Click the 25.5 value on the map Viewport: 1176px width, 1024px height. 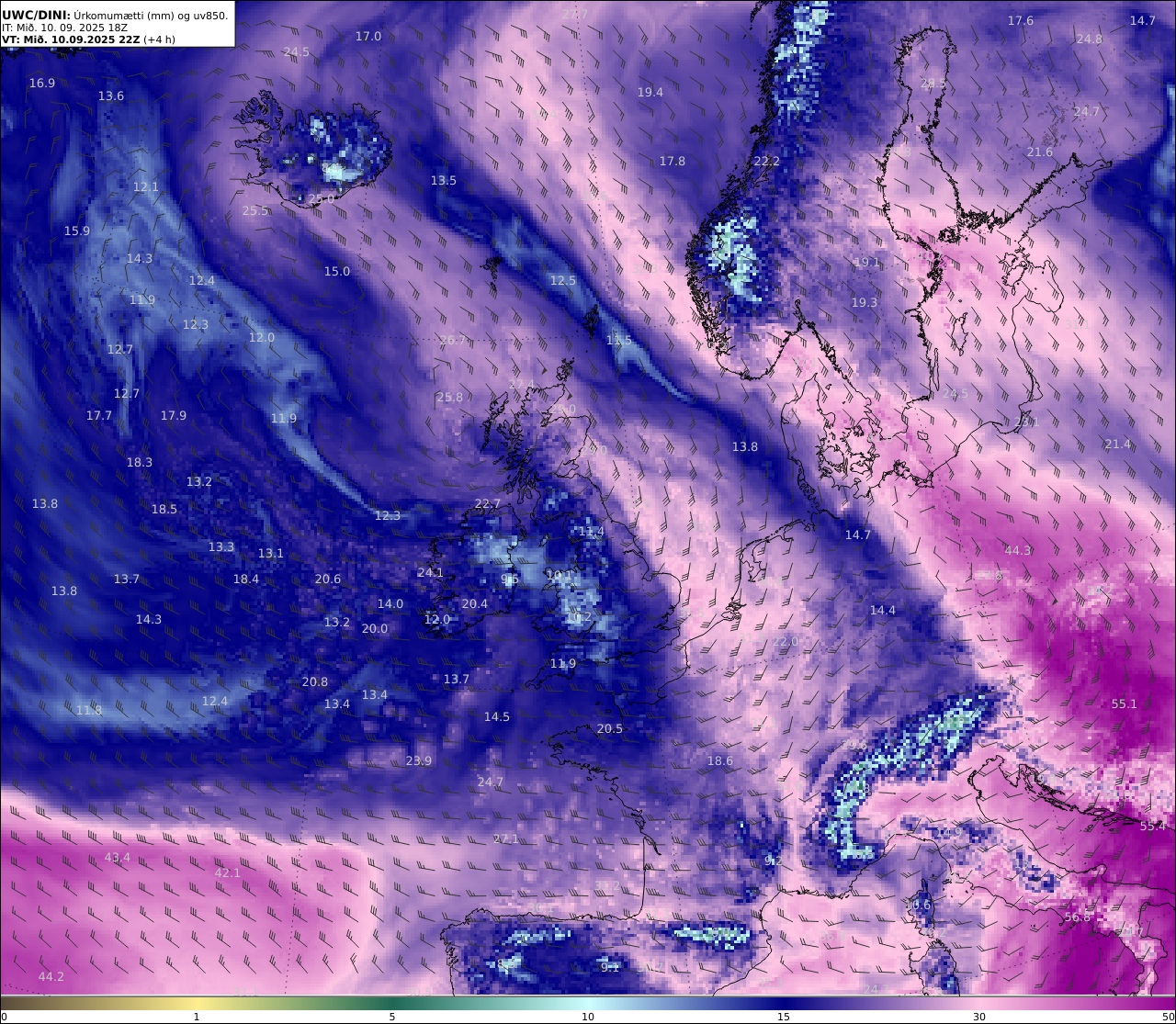coord(255,211)
